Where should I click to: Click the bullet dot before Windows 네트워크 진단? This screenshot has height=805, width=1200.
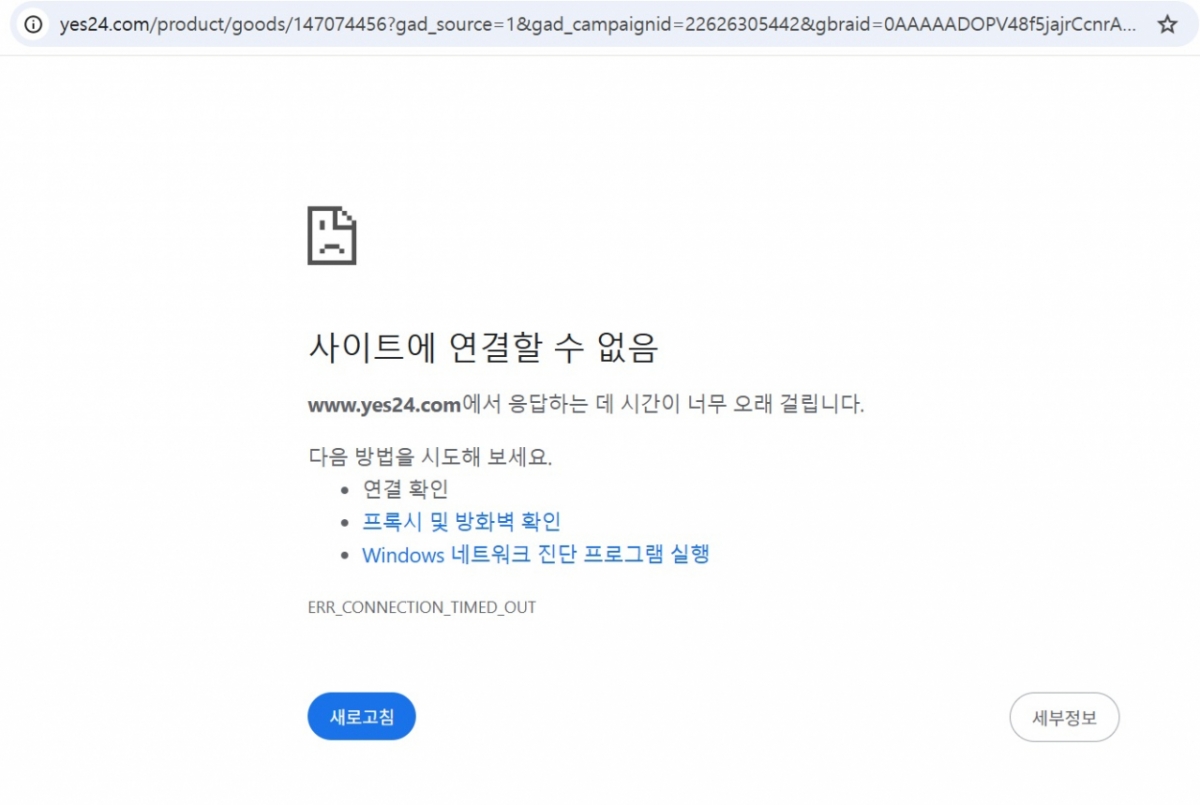(x=344, y=555)
